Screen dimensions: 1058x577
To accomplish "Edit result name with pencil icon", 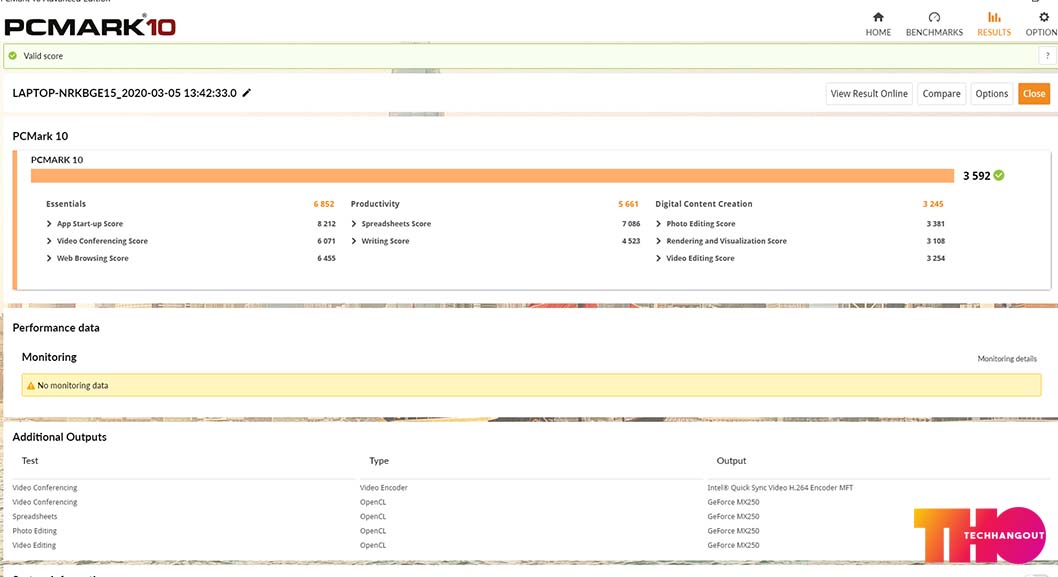I will click(247, 93).
